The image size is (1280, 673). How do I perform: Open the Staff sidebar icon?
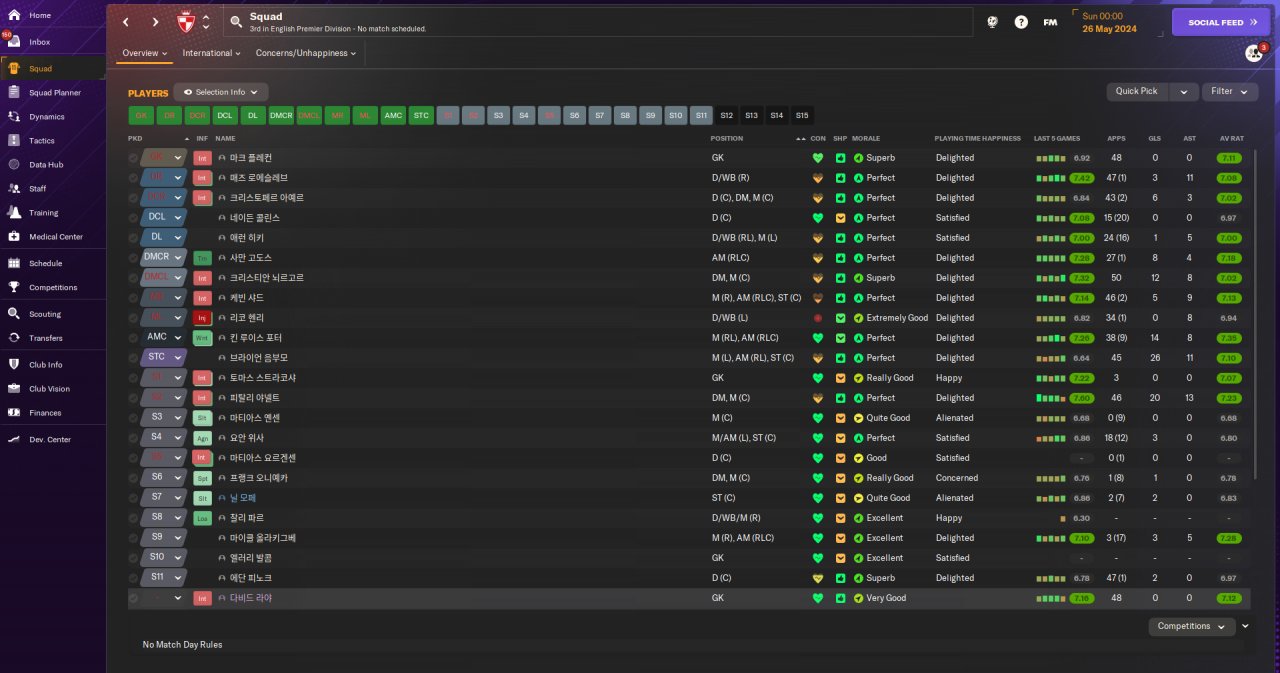coord(14,188)
